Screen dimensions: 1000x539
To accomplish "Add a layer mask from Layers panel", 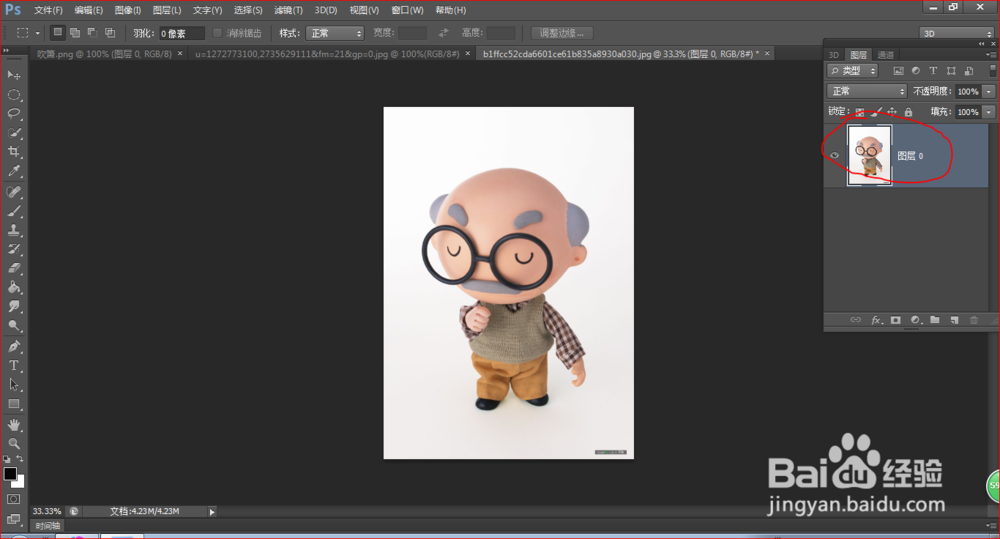I will pos(895,320).
